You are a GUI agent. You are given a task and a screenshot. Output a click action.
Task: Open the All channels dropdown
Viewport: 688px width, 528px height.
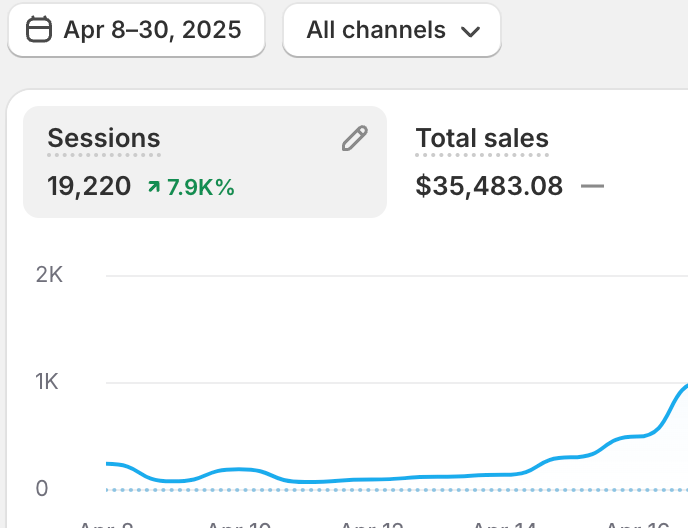click(392, 30)
